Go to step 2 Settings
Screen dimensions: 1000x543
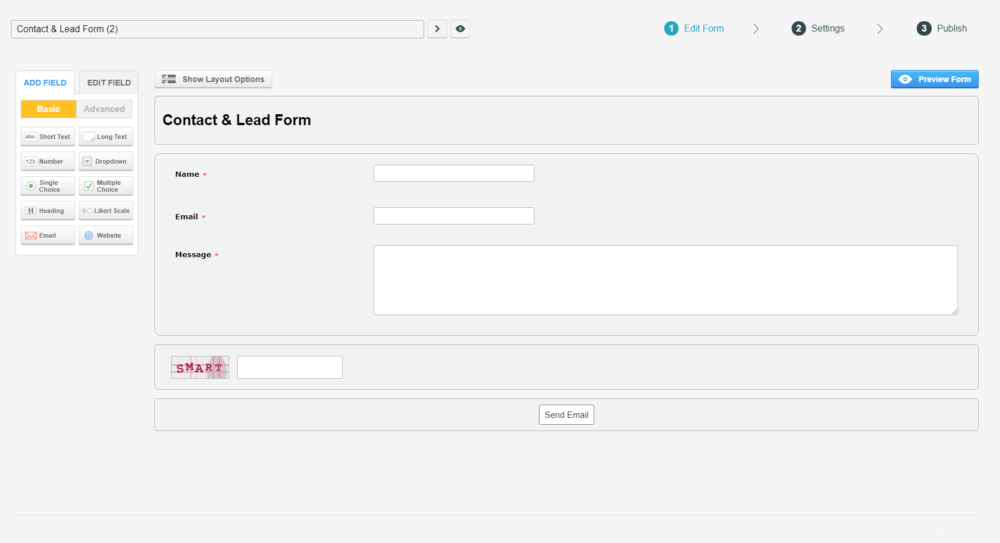818,29
